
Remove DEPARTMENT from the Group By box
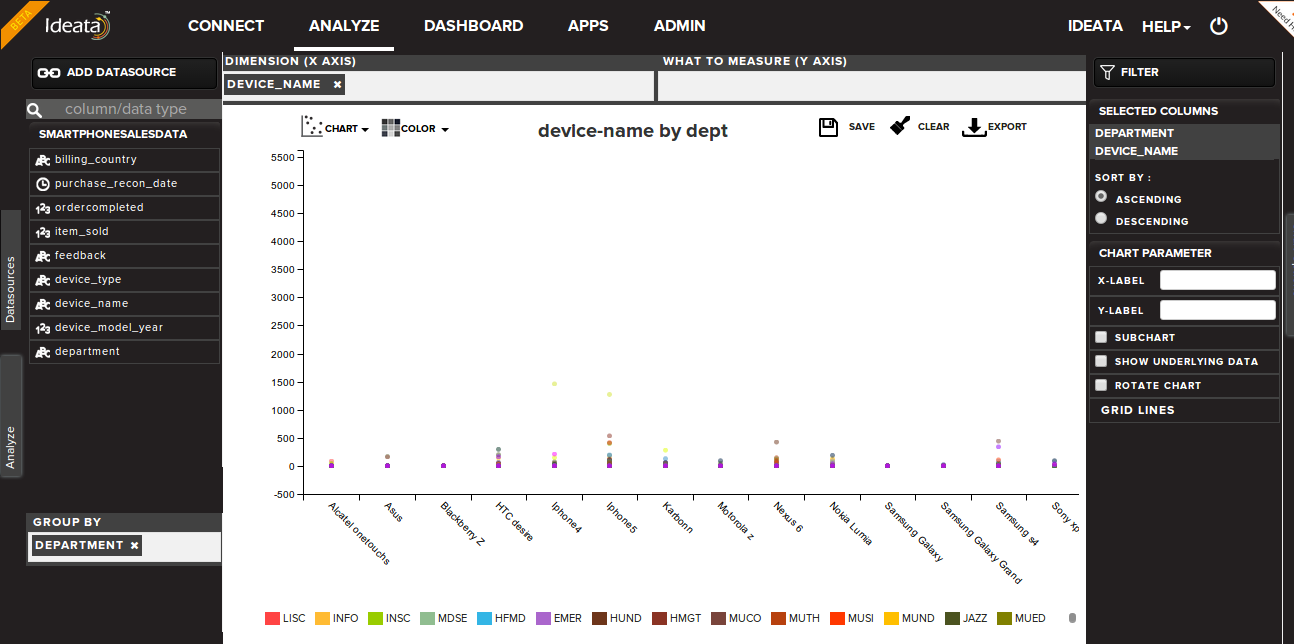click(135, 545)
